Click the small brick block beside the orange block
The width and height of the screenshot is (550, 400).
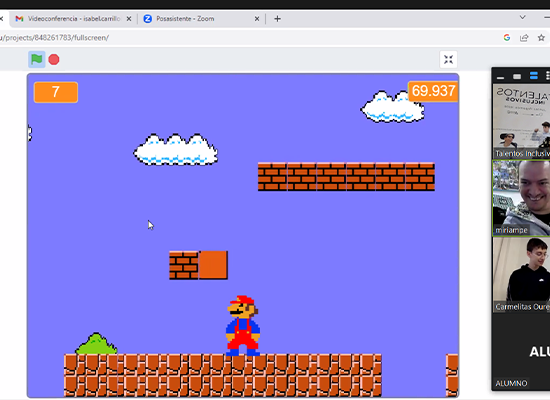[184, 265]
